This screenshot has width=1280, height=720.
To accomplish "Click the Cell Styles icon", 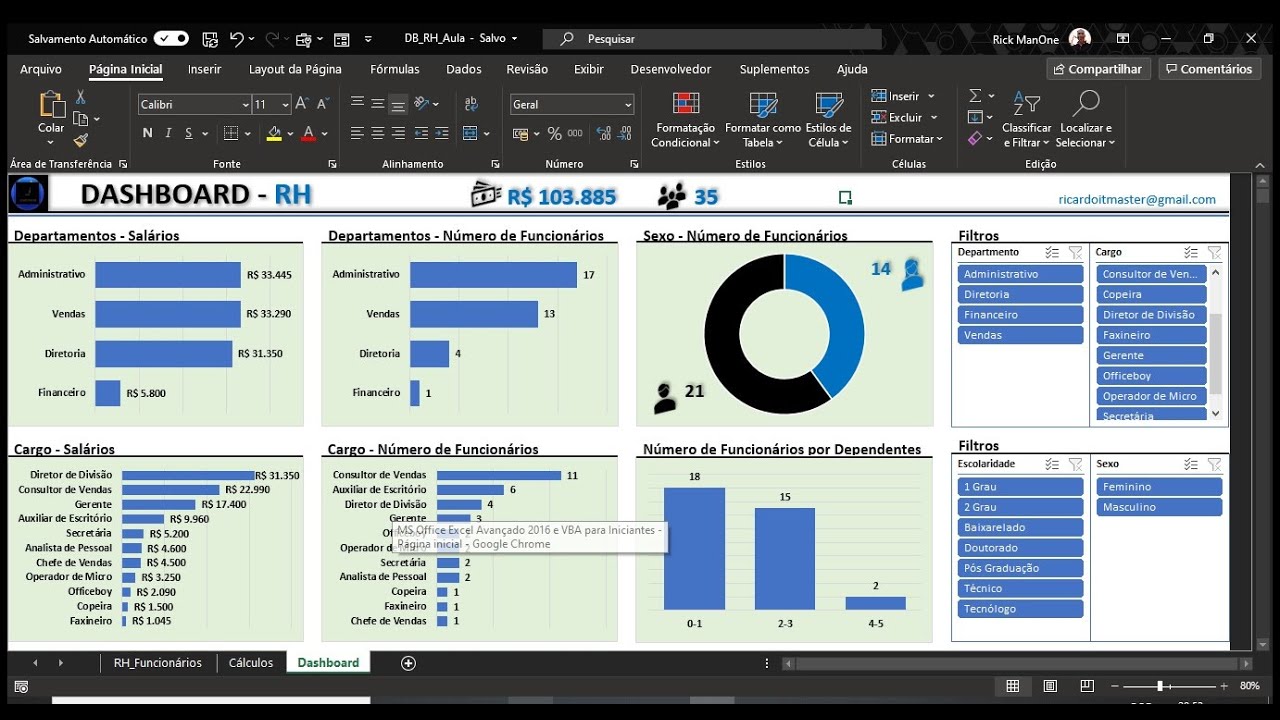I will 829,105.
